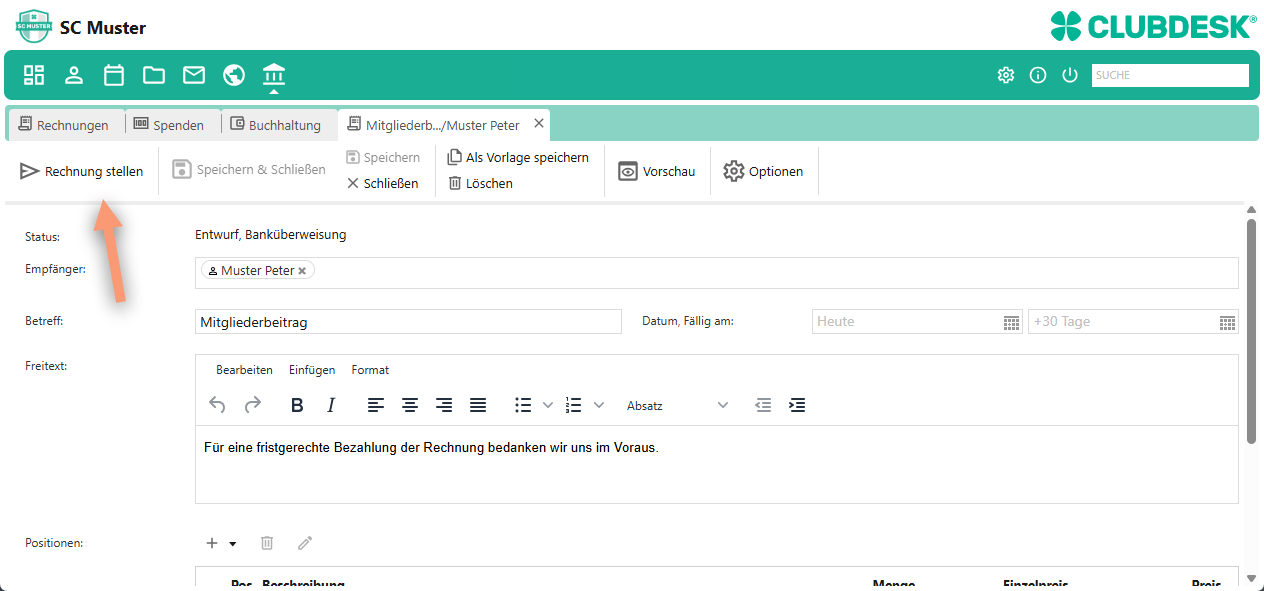Open the due date calendar picker

pos(1228,322)
